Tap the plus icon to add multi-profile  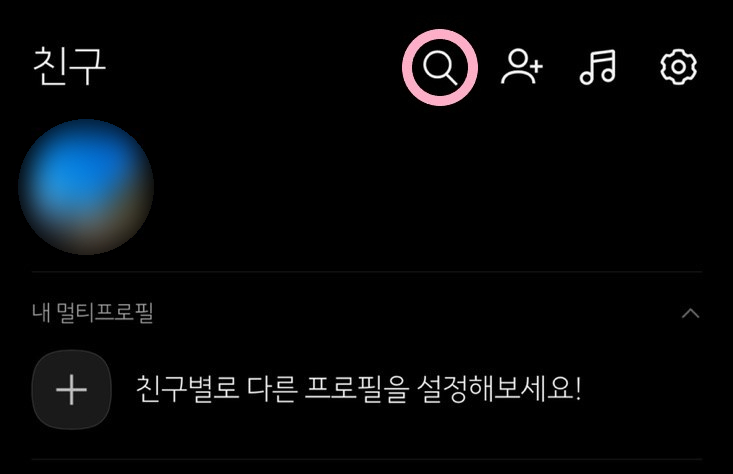pyautogui.click(x=72, y=389)
